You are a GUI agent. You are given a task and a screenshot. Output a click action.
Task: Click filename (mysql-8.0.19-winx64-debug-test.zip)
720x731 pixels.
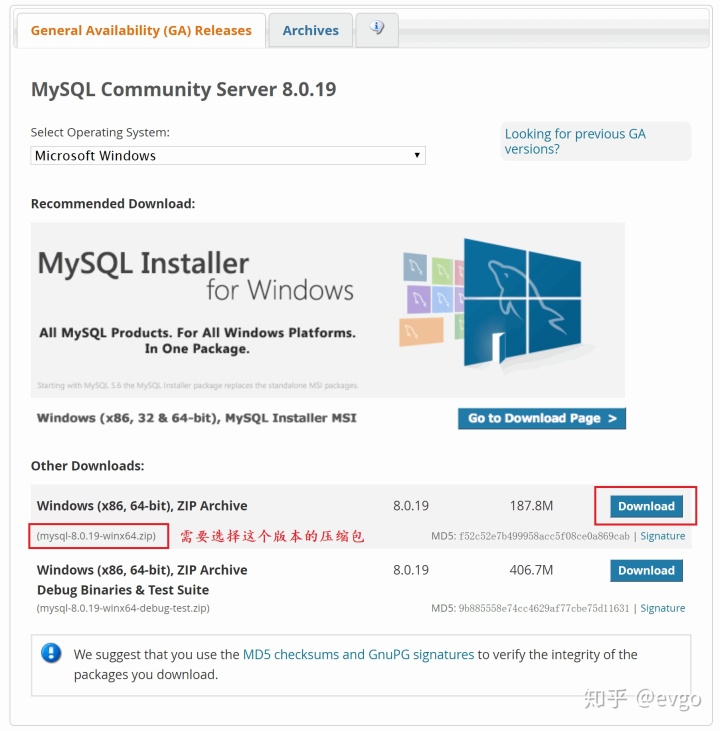(x=123, y=608)
